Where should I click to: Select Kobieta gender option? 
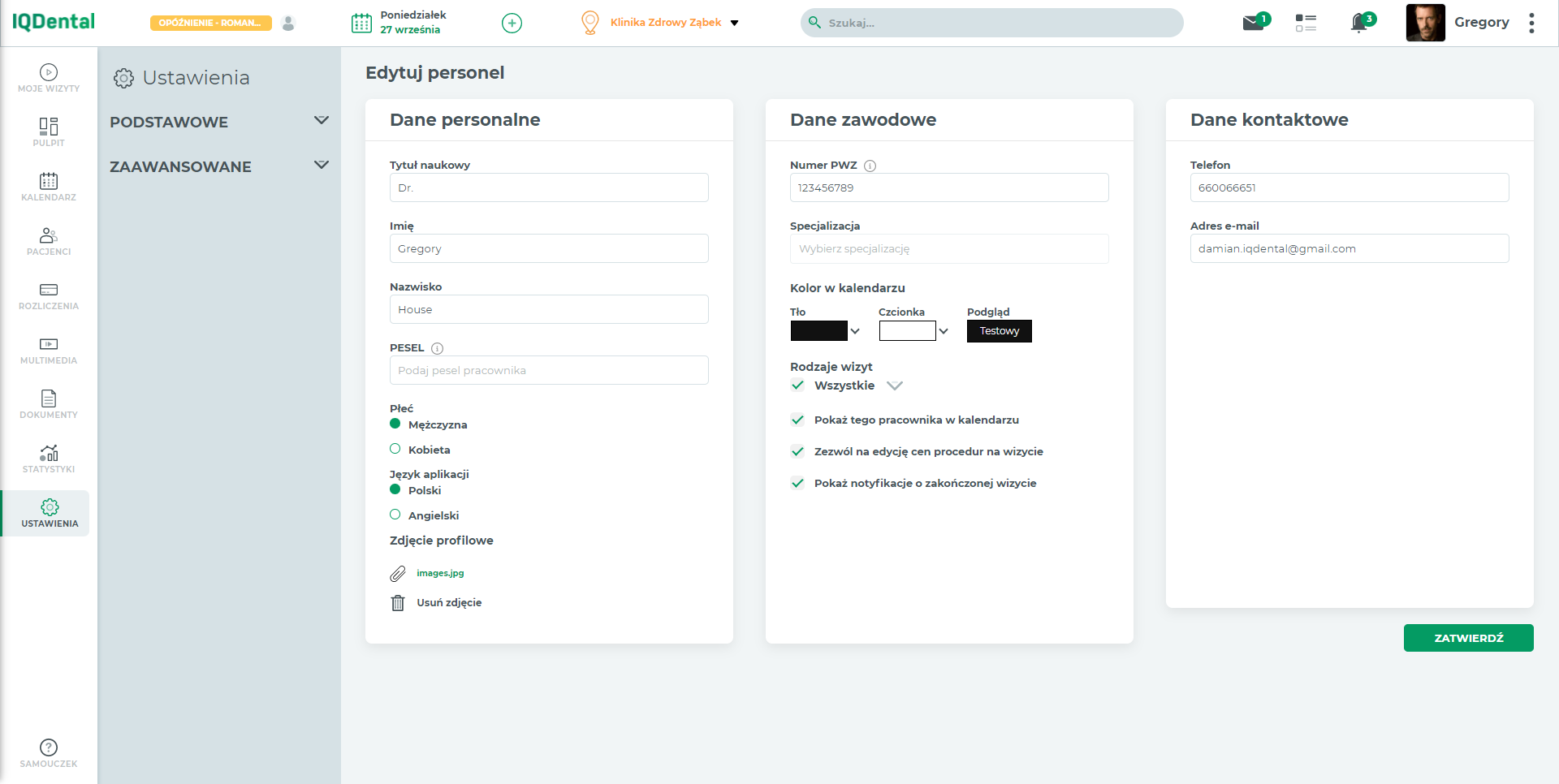[395, 449]
